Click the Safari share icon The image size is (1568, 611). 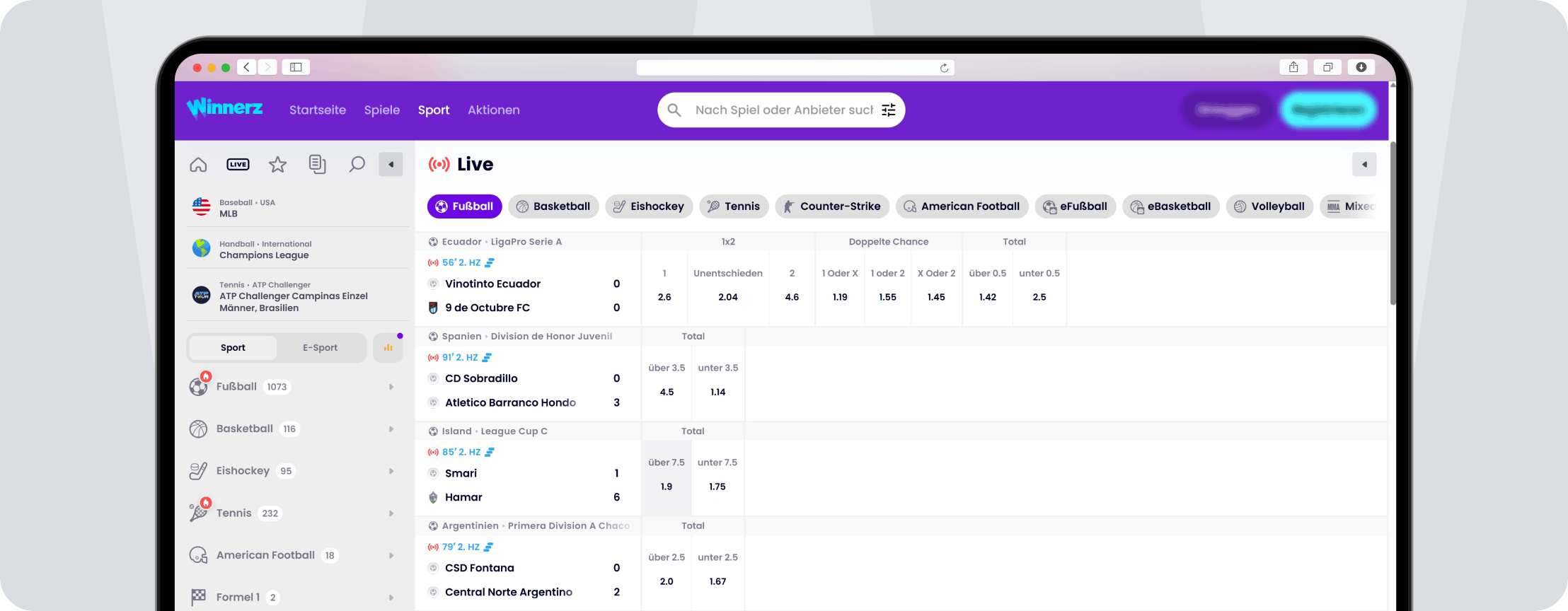point(1293,67)
